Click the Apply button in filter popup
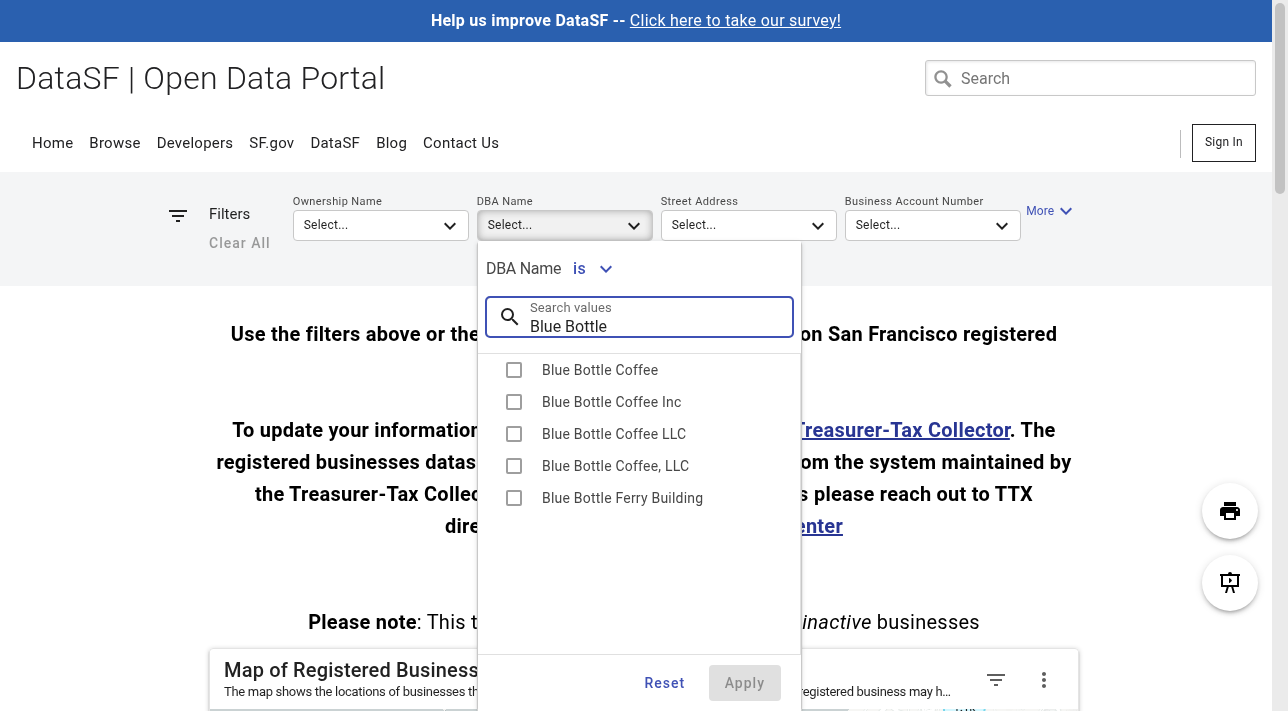 (744, 683)
